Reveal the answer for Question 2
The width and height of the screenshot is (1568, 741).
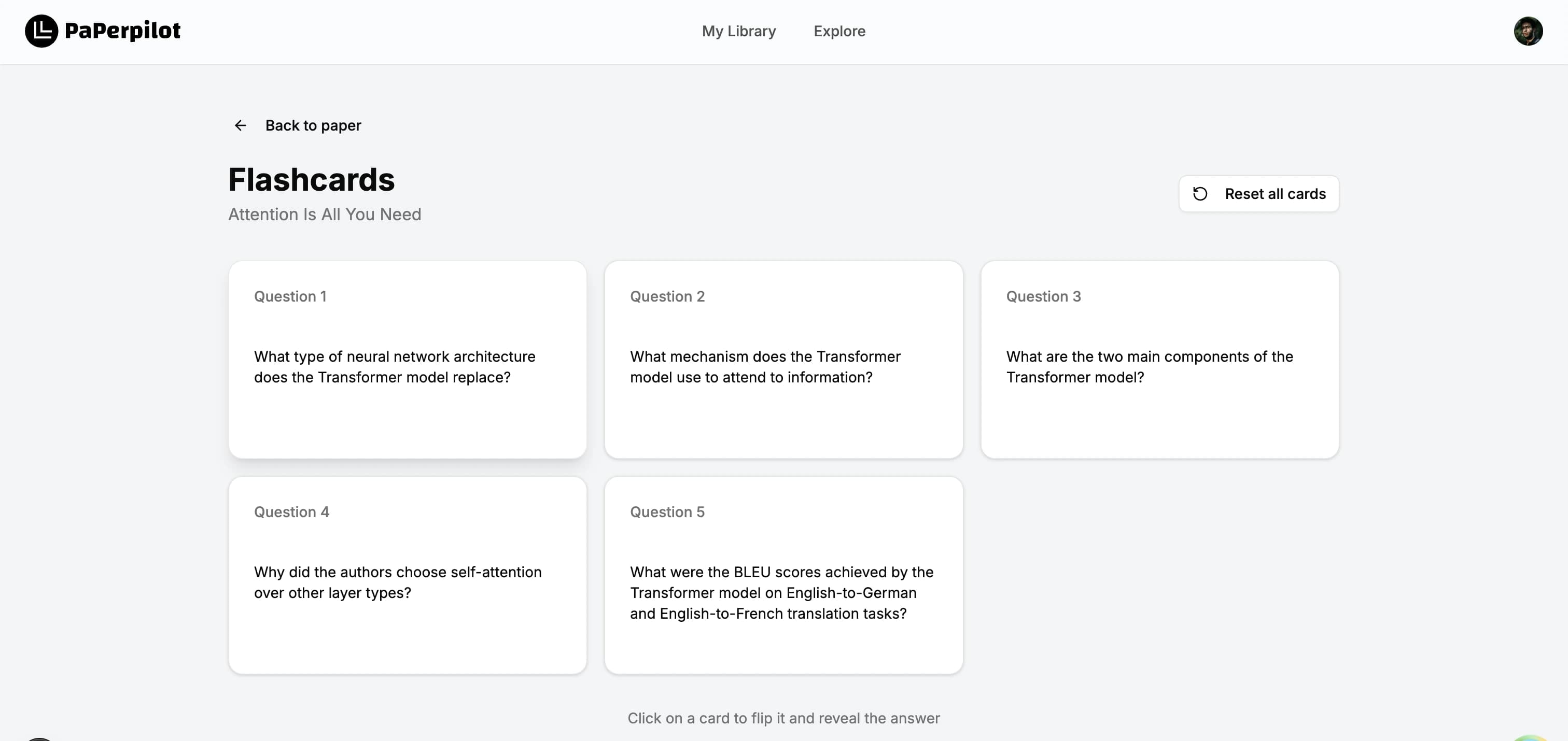coord(783,360)
